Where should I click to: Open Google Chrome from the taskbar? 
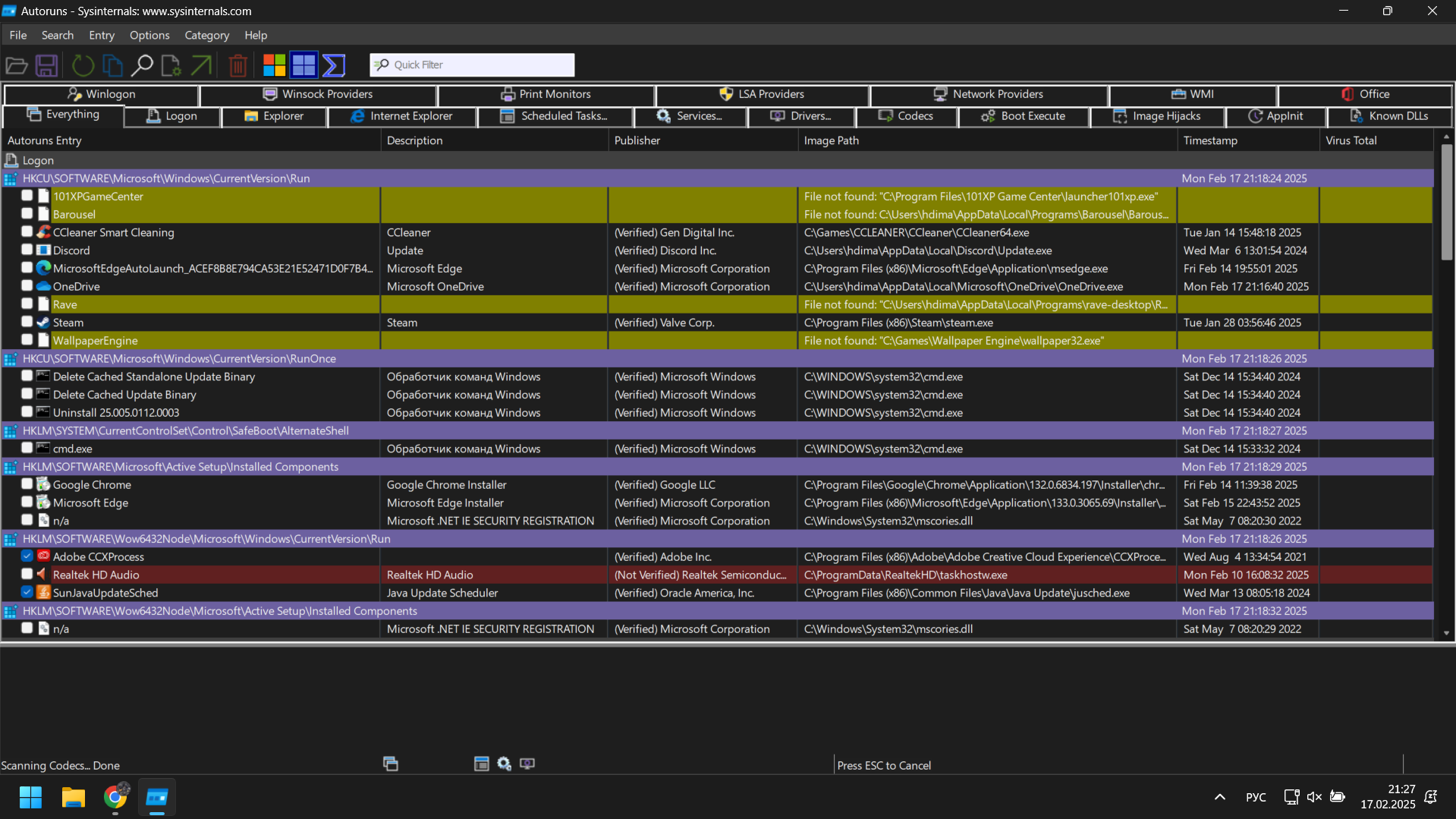pos(115,797)
